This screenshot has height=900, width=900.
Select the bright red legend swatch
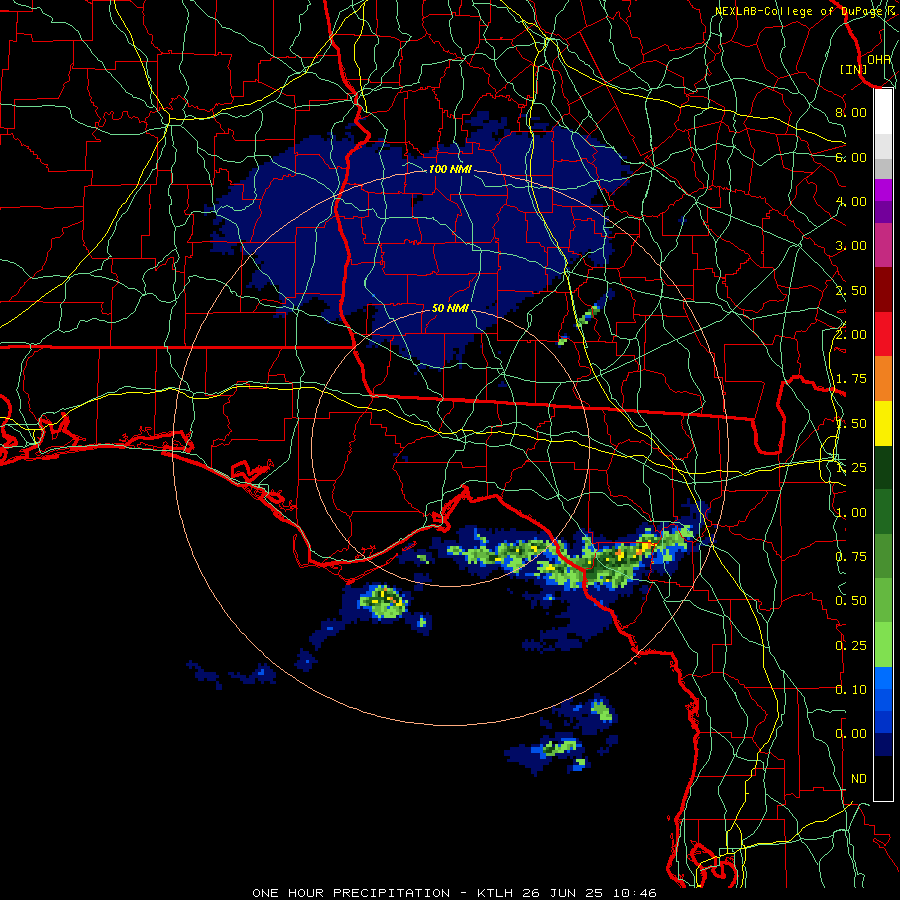pos(883,334)
